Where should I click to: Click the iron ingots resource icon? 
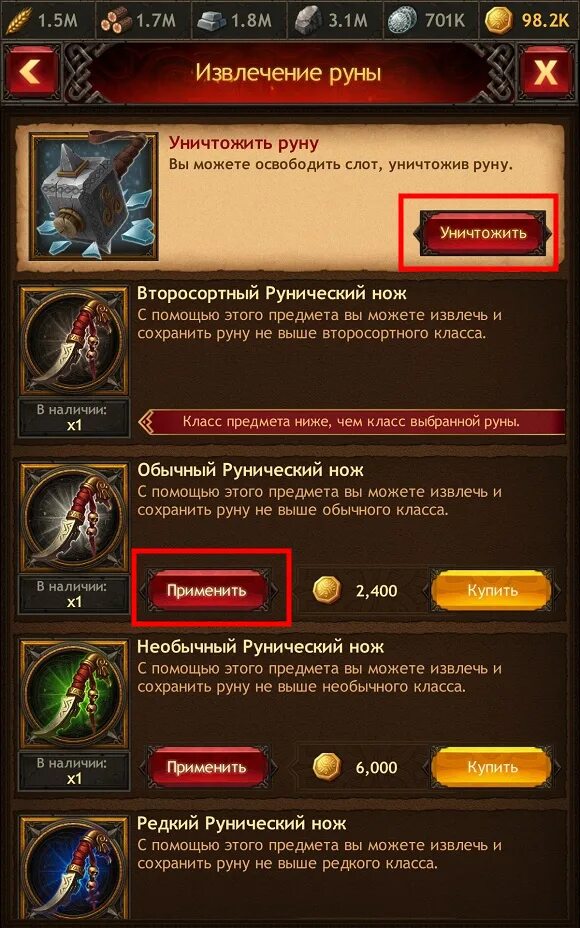(x=211, y=21)
